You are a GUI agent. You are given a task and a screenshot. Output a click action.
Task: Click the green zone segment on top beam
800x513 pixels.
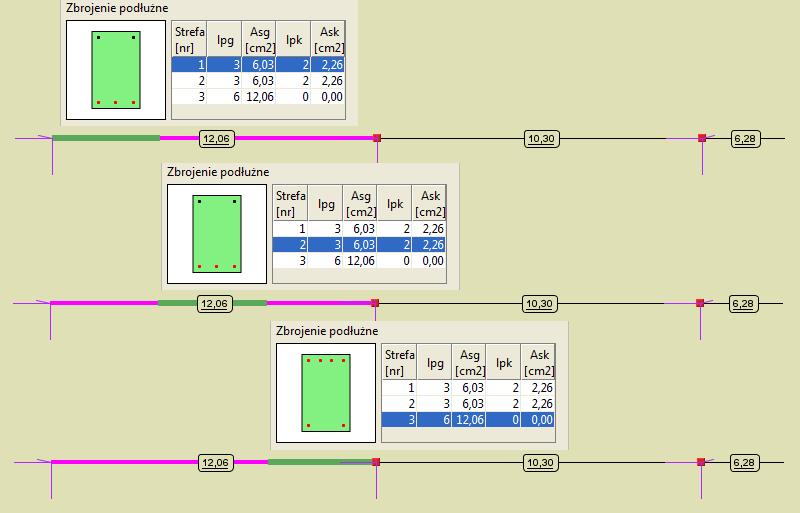tap(106, 138)
